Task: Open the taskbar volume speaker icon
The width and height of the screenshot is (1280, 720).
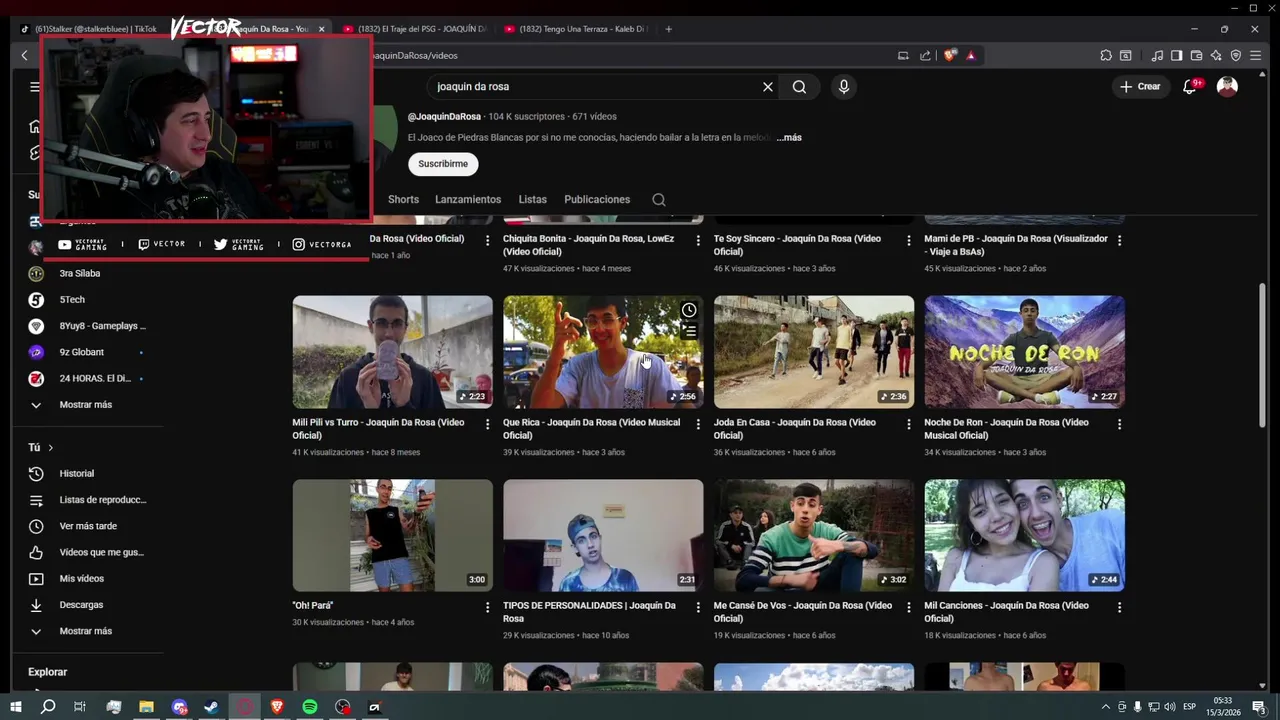Action: [x=1170, y=707]
